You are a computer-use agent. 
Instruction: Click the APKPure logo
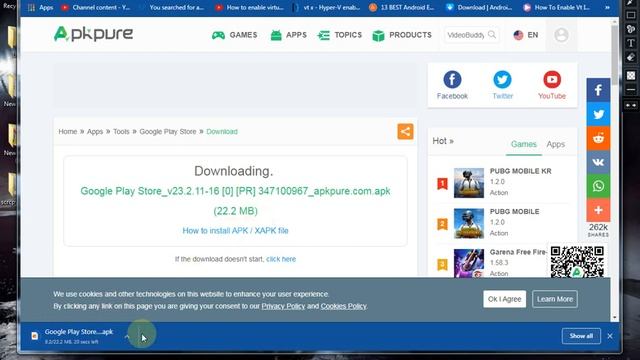(x=93, y=34)
